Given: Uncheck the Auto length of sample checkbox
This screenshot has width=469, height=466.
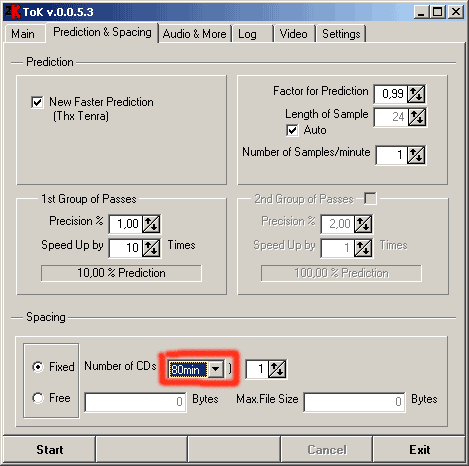Looking at the screenshot, I should click(x=292, y=130).
